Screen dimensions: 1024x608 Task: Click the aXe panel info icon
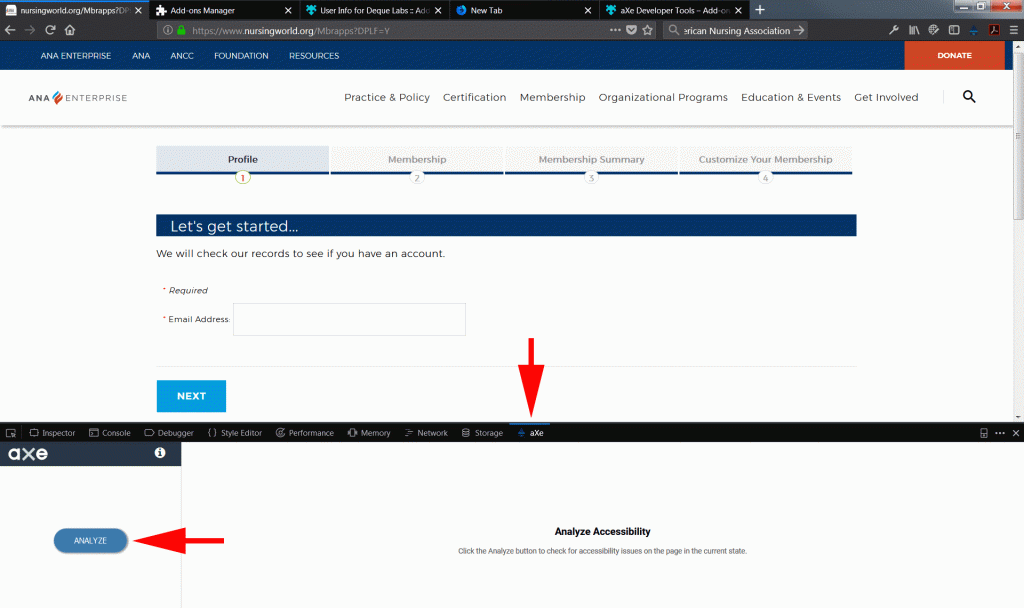160,453
